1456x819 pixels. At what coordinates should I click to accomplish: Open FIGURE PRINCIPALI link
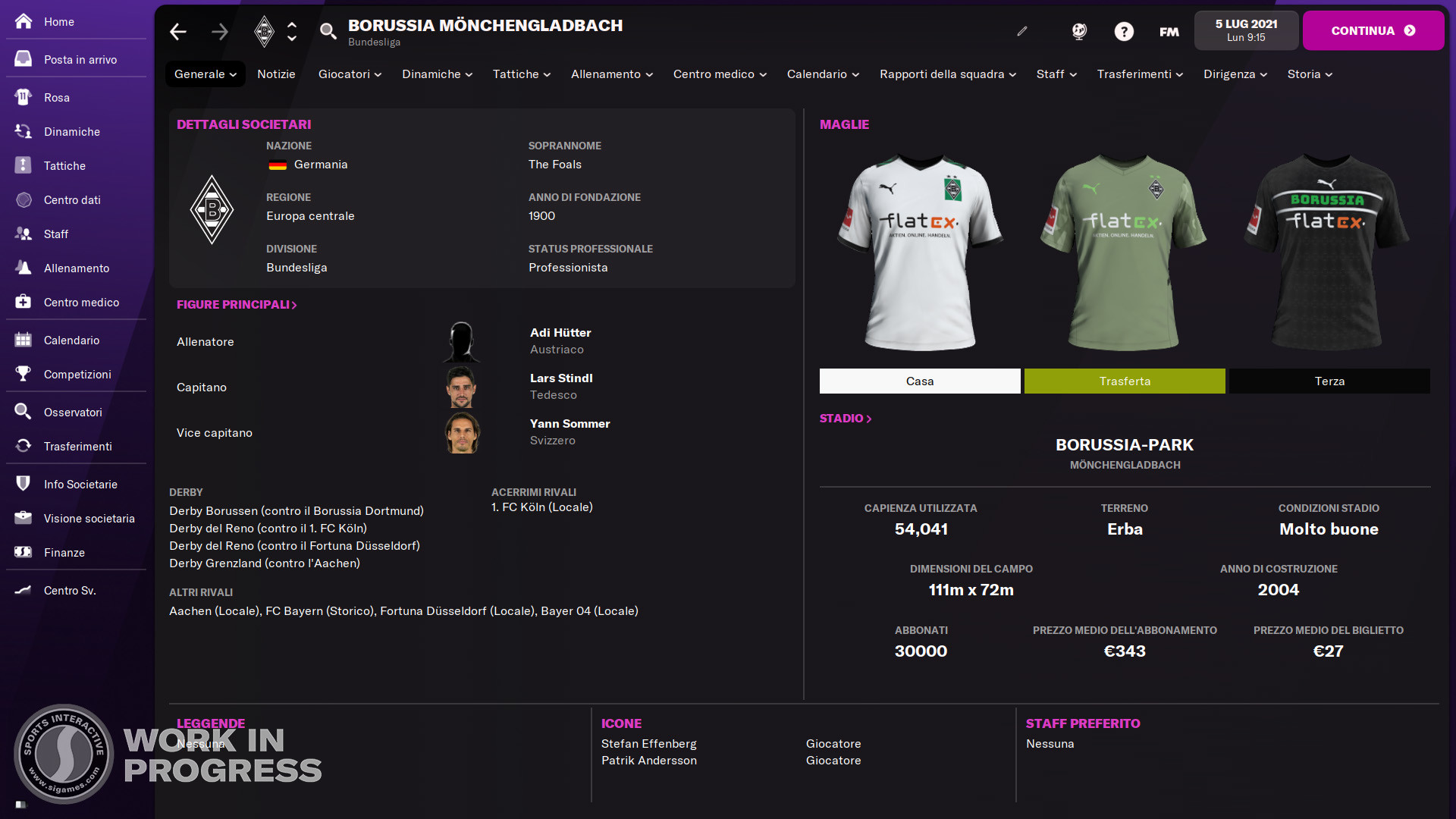(237, 304)
